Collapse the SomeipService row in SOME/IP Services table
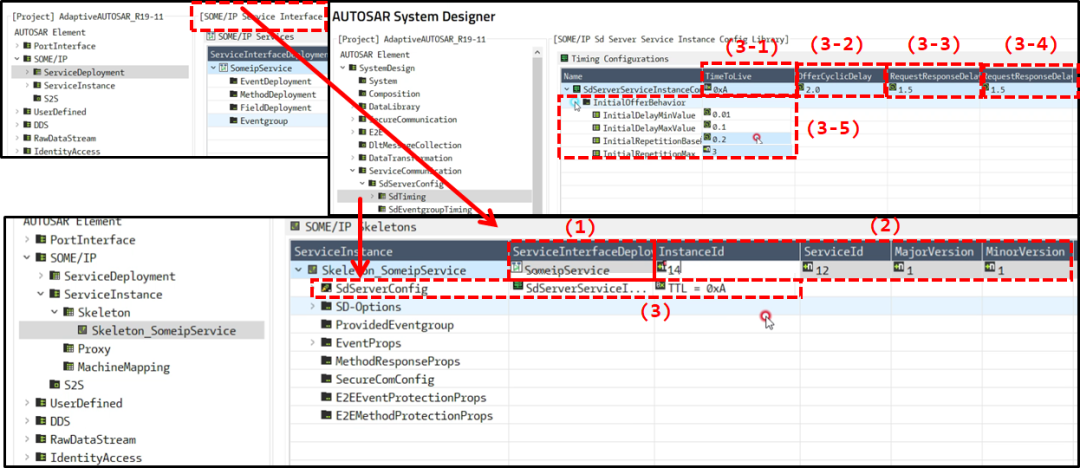This screenshot has width=1080, height=468. point(214,68)
